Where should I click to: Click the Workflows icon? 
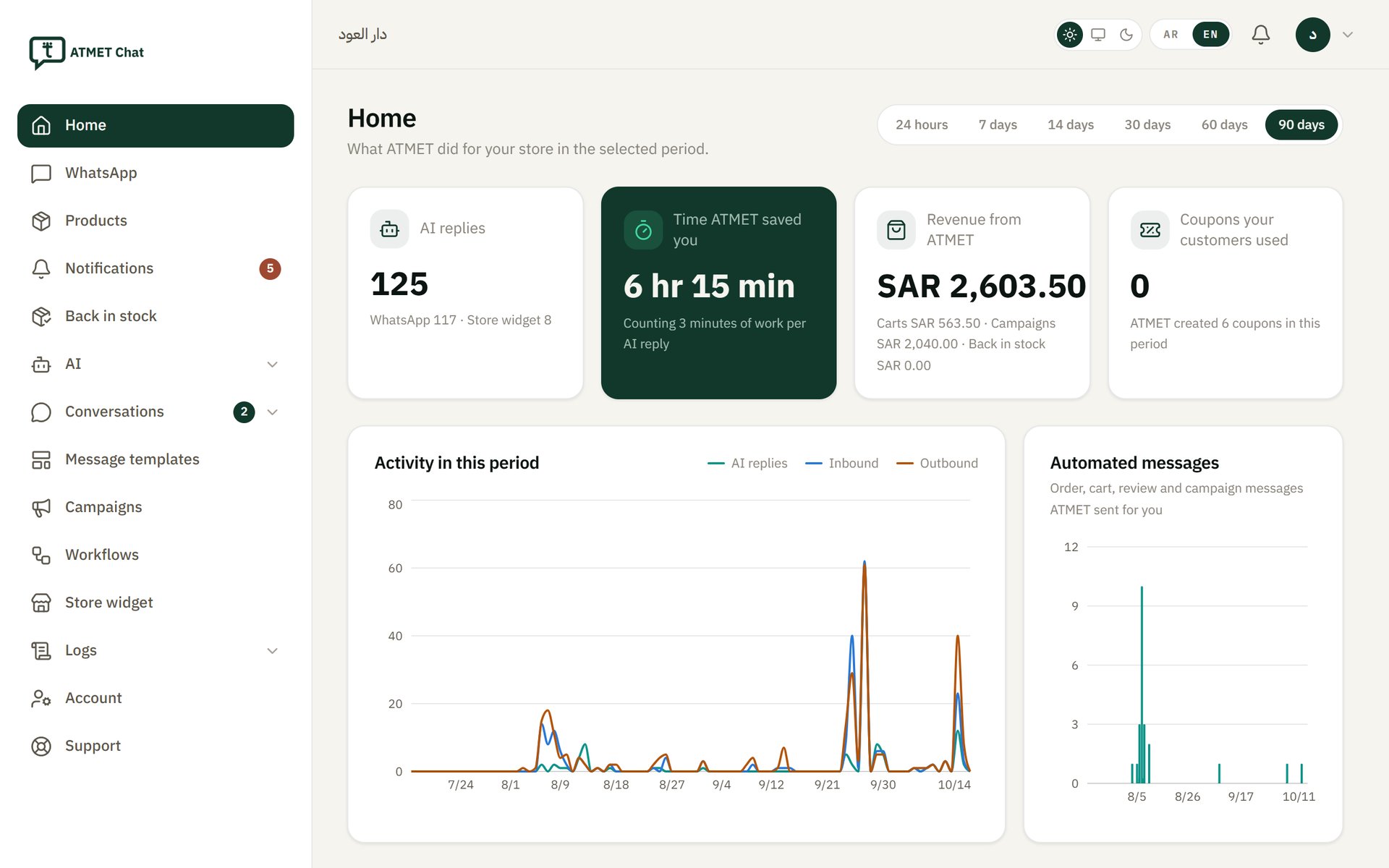coord(41,555)
